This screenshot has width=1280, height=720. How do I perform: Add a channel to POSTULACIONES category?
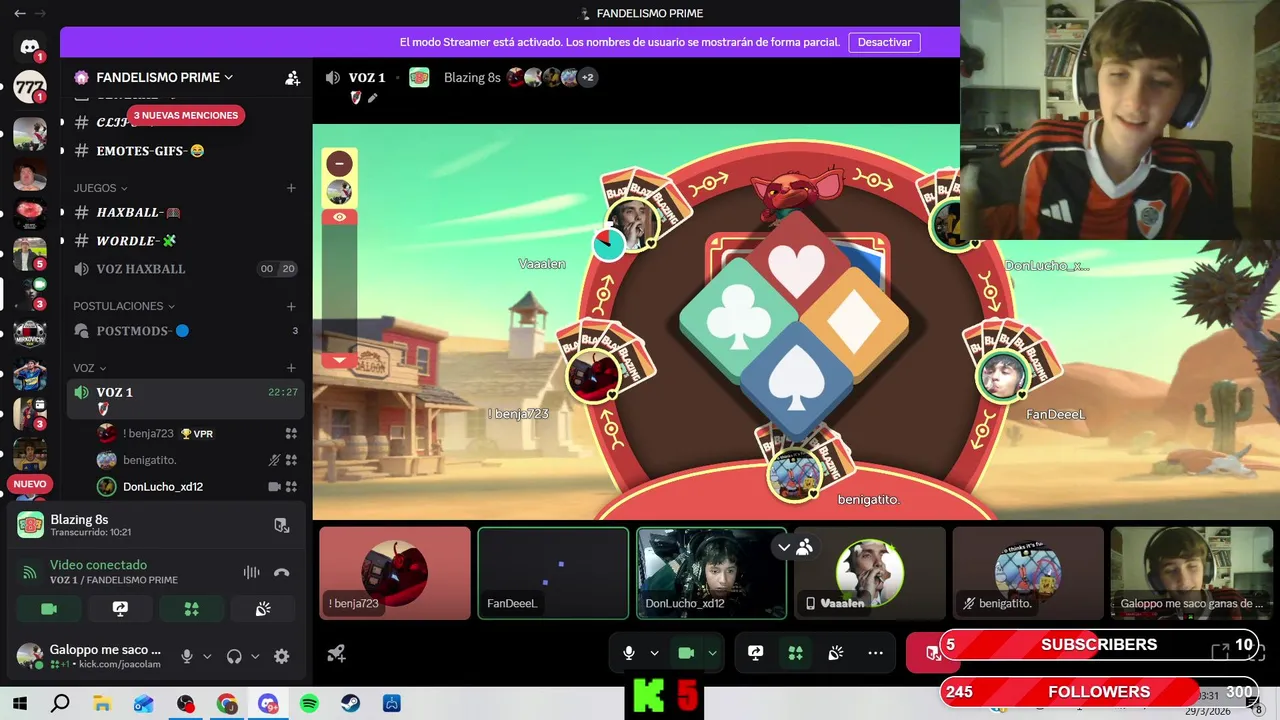[x=291, y=306]
